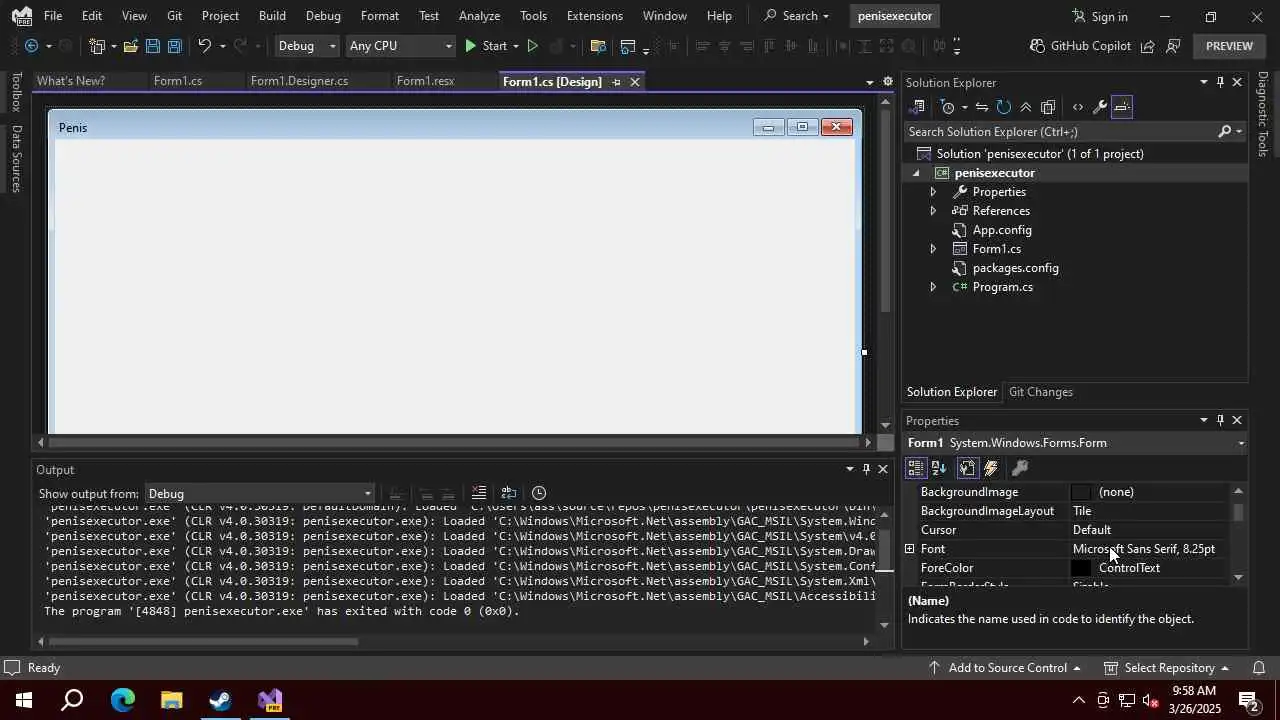Image resolution: width=1280 pixels, height=720 pixels.
Task: Expand the Font property
Action: point(909,549)
